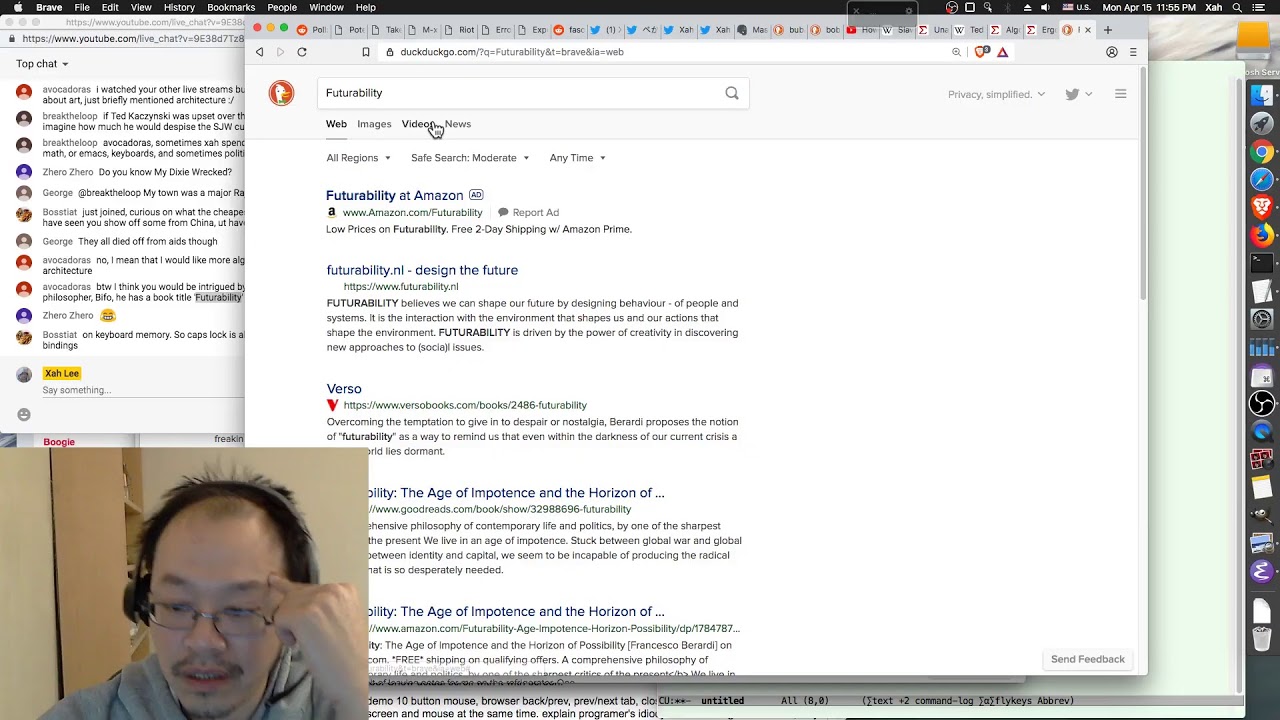The width and height of the screenshot is (1280, 720).
Task: Switch to News results tab
Action: 458,124
